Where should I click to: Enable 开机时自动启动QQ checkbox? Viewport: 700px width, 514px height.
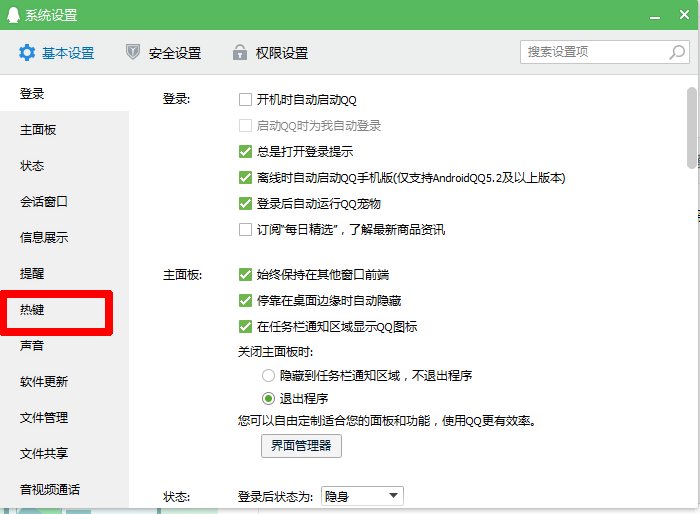(x=245, y=99)
